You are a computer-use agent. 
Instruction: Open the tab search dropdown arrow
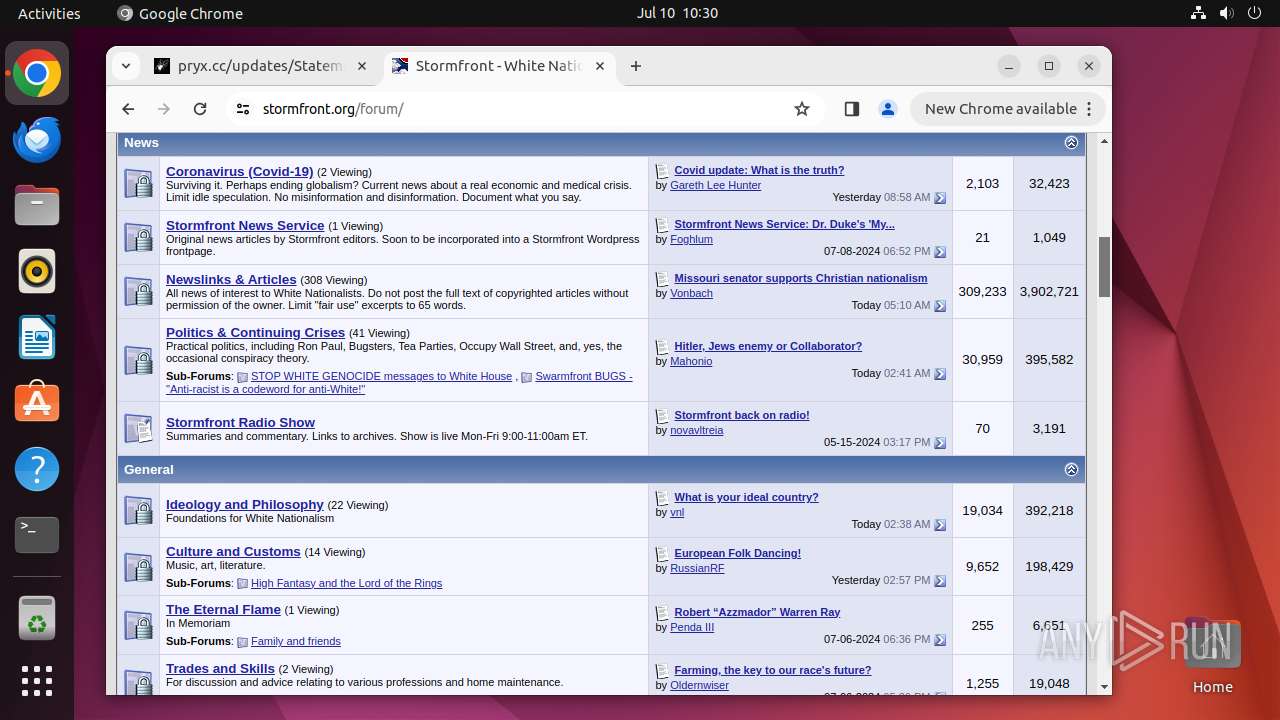125,66
